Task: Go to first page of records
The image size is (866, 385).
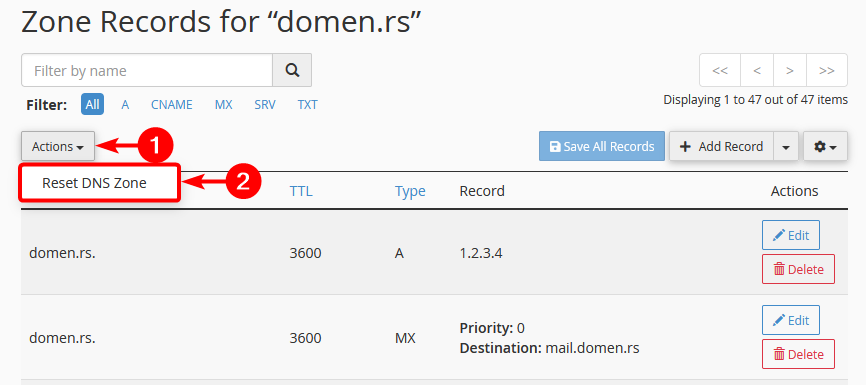Action: tap(720, 70)
